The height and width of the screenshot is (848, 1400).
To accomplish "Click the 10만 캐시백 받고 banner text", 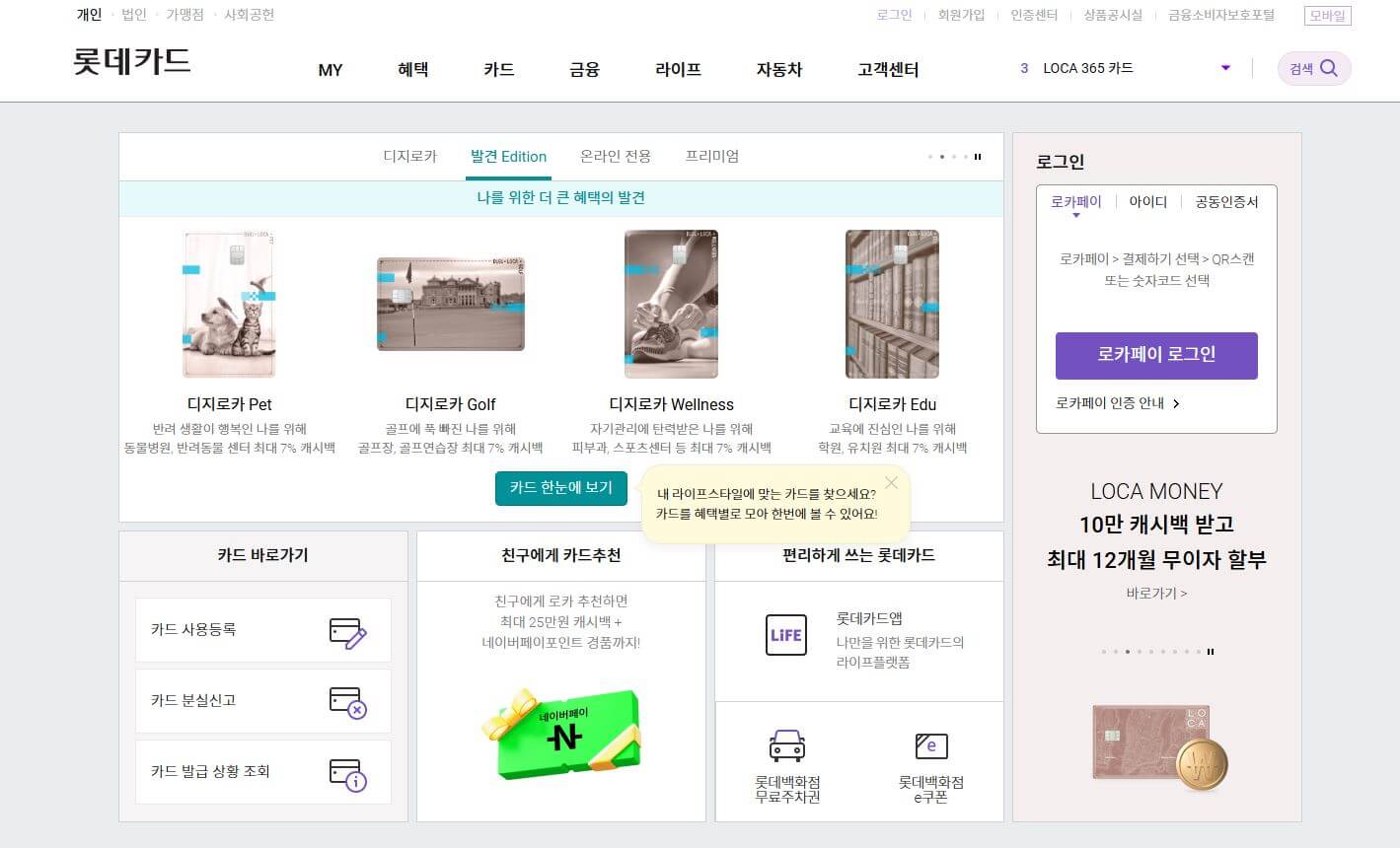I will [x=1156, y=525].
